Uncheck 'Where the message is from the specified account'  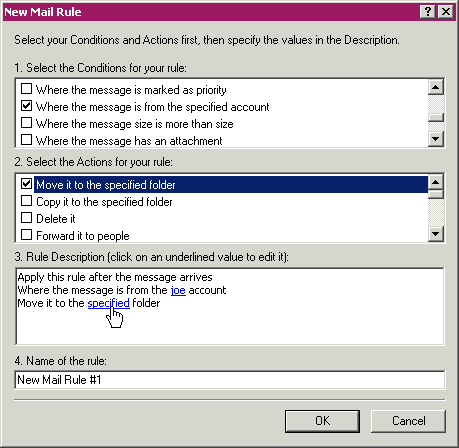[x=26, y=106]
